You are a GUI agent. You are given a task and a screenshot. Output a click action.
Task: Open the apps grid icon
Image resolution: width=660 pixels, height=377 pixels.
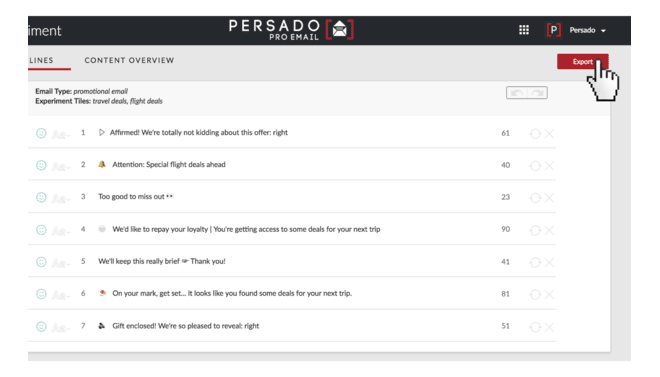pos(524,30)
